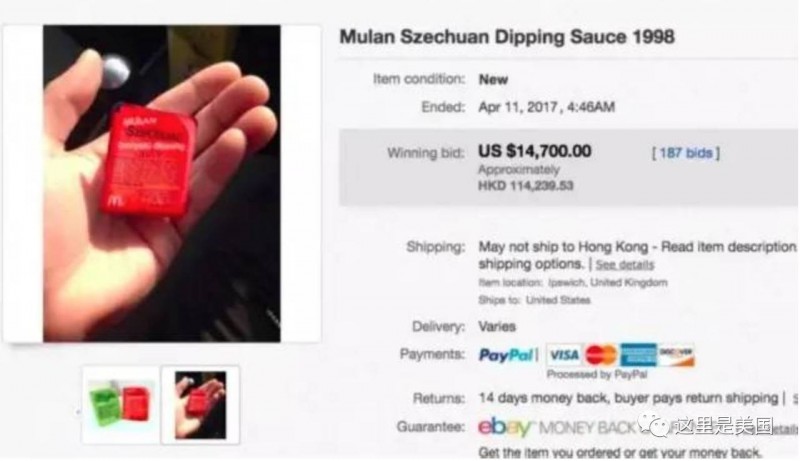Click the Visa card icon

[x=564, y=355]
